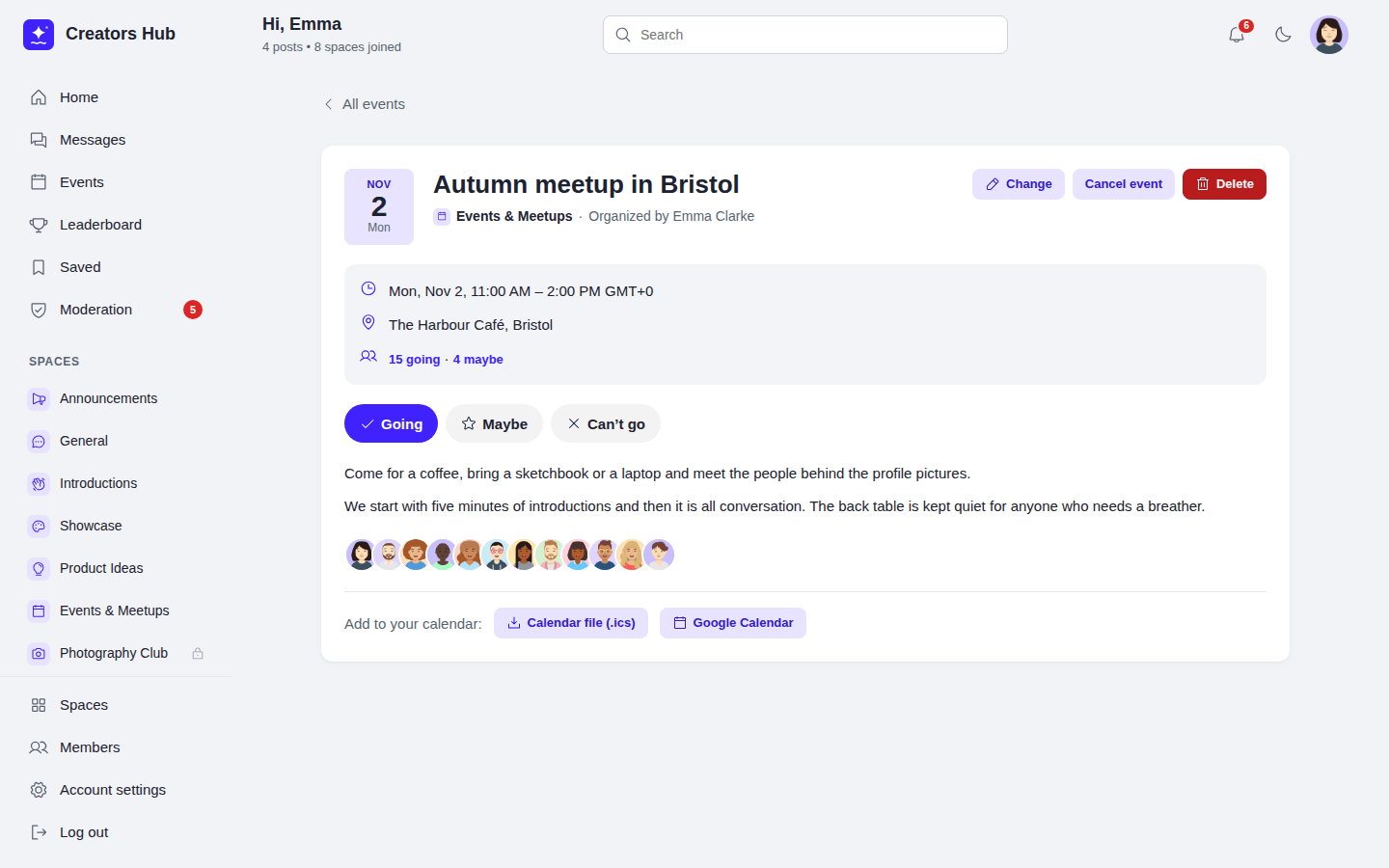
Task: Click the Cancel event button
Action: [1124, 184]
